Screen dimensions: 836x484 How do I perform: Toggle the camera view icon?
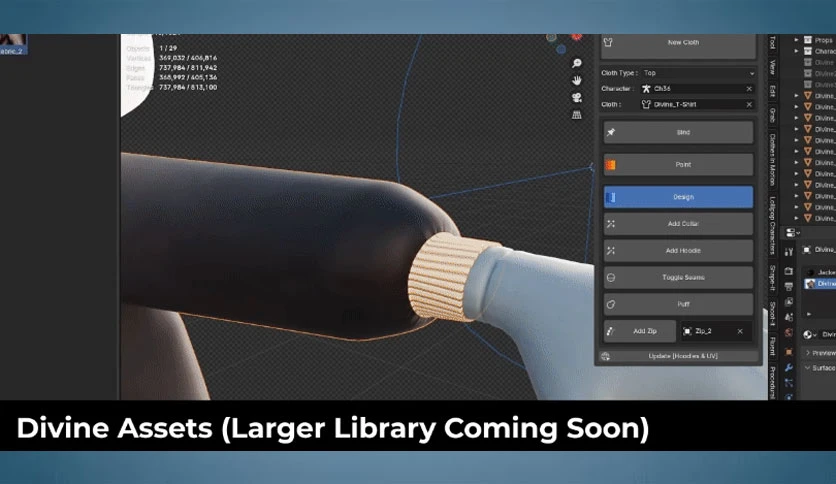tap(576, 98)
